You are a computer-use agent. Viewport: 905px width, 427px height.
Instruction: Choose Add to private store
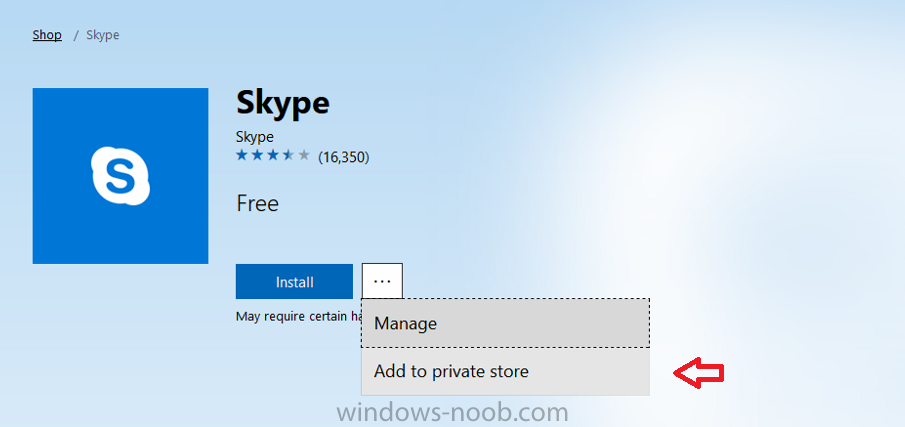coord(506,372)
